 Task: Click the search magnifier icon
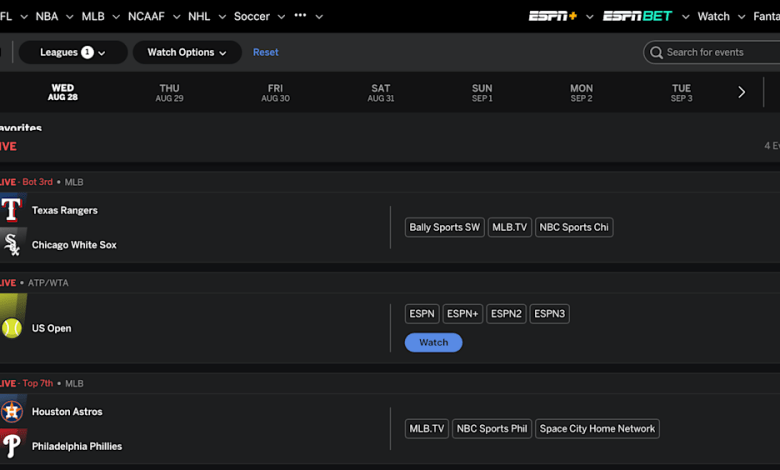[656, 52]
